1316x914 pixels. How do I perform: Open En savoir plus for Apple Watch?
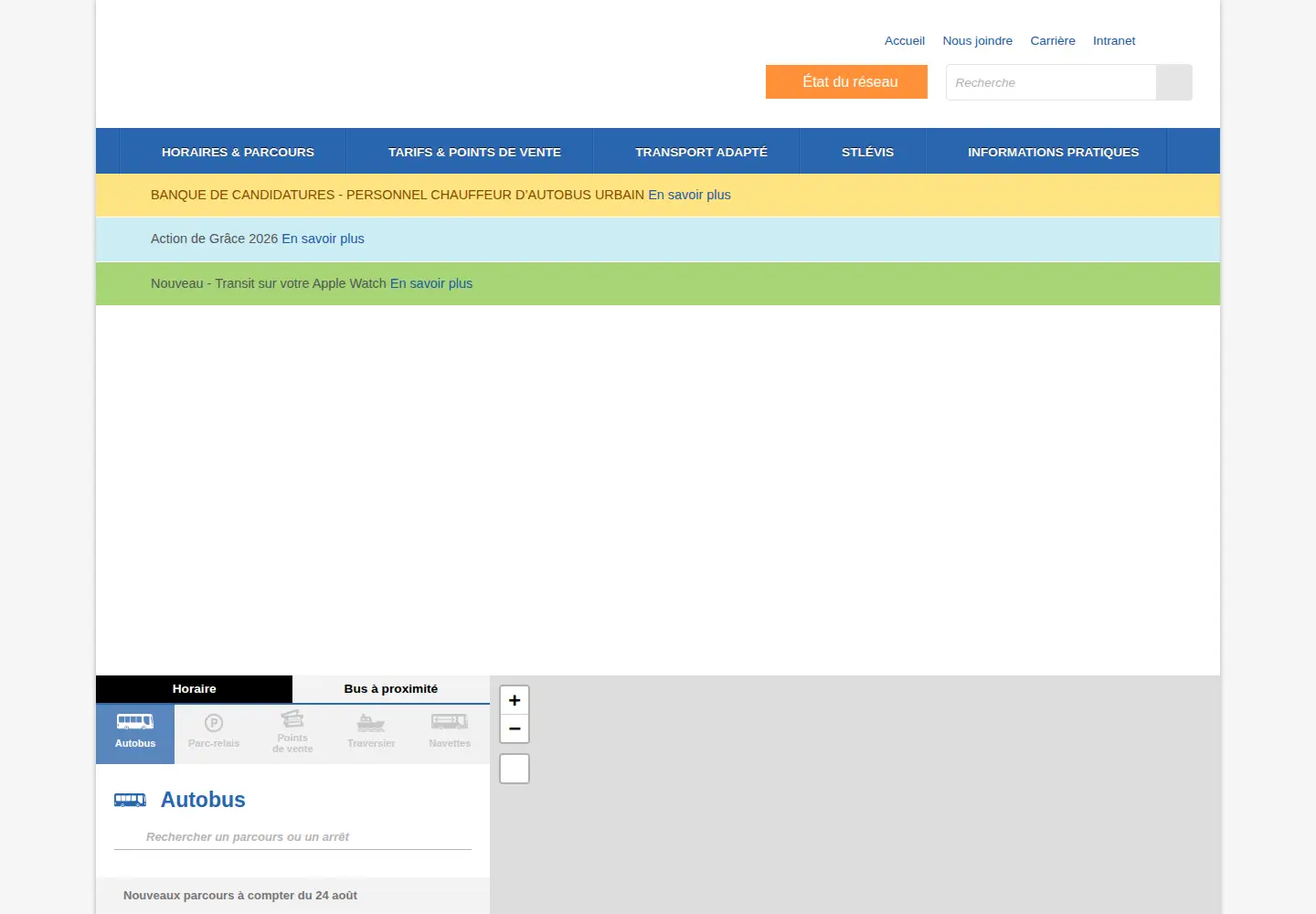431,283
